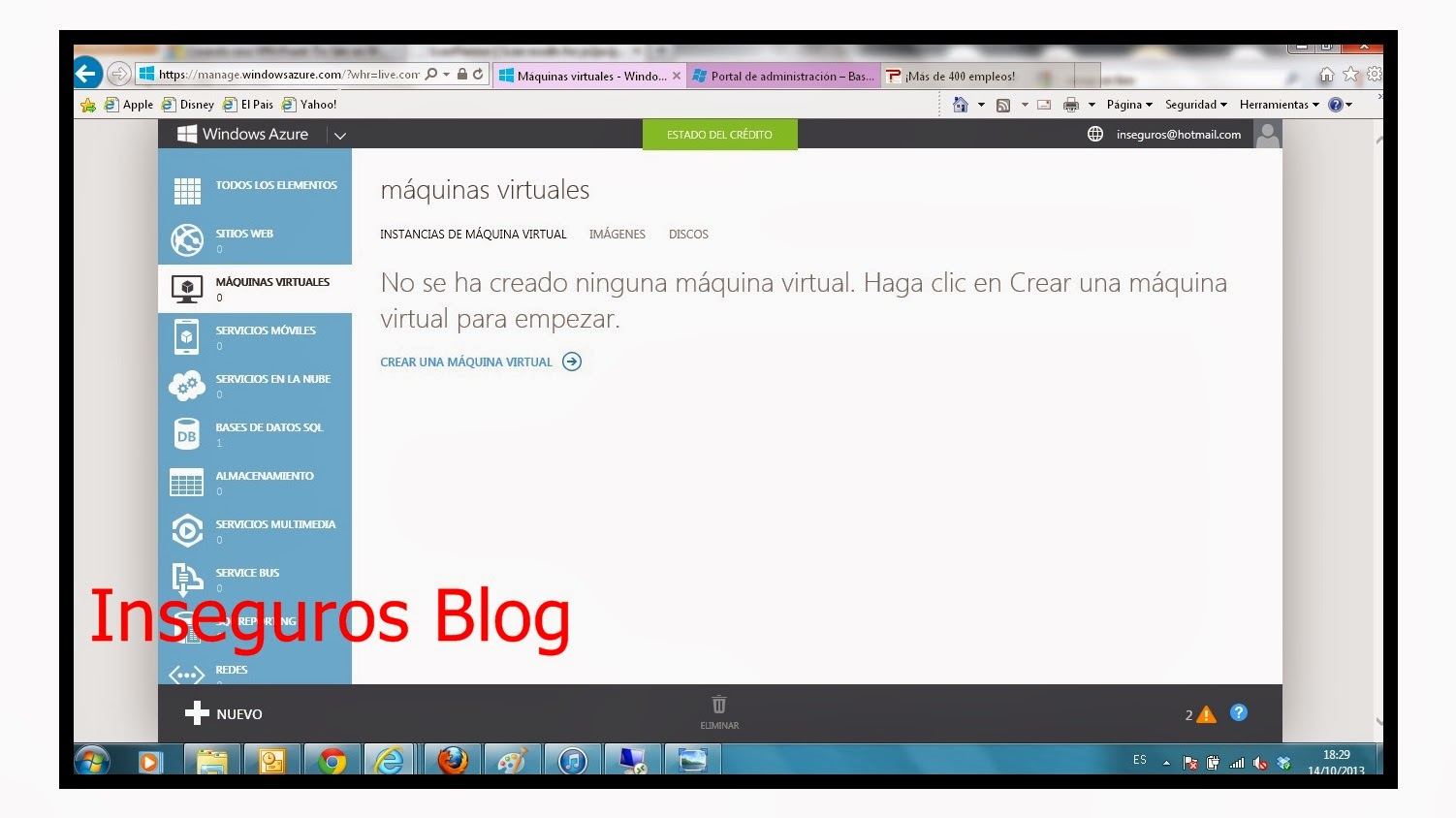The width and height of the screenshot is (1456, 818).
Task: Select the Servicios Móviles icon
Action: (x=186, y=336)
